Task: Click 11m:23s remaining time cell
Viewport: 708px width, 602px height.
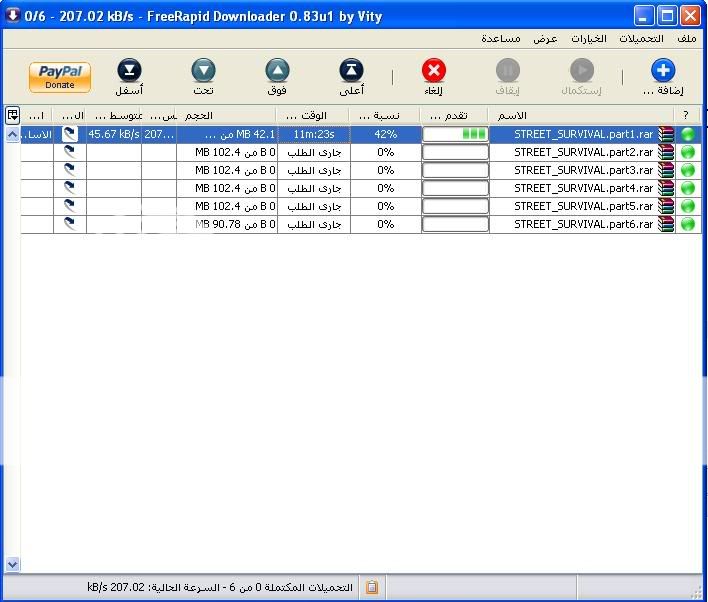Action: [314, 134]
